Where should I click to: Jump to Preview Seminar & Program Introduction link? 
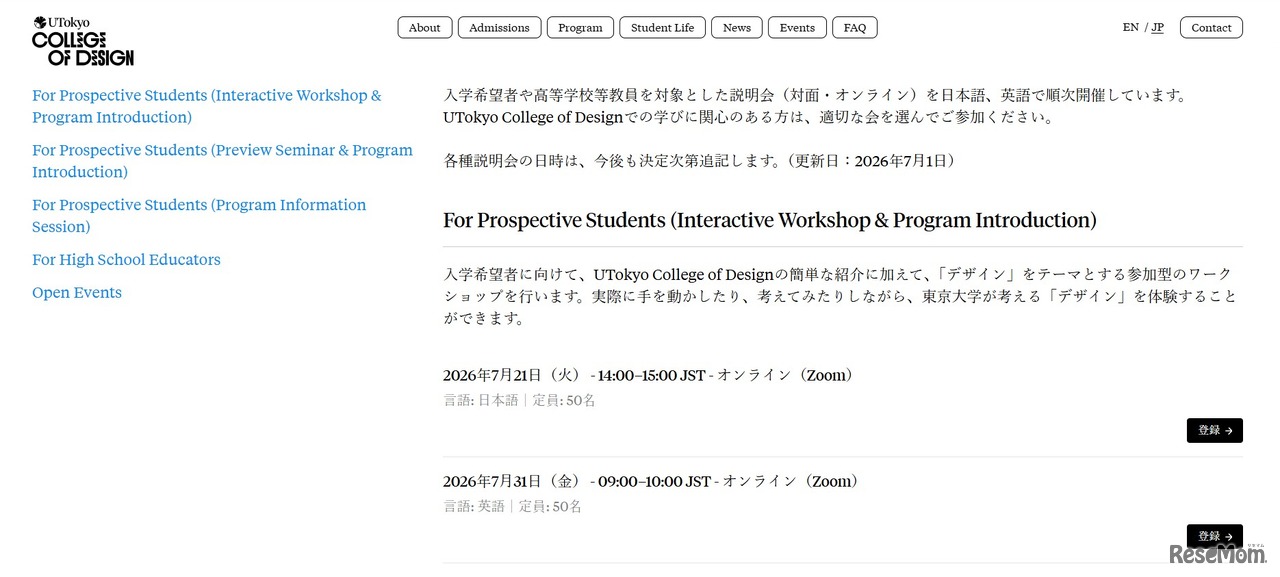tap(222, 161)
